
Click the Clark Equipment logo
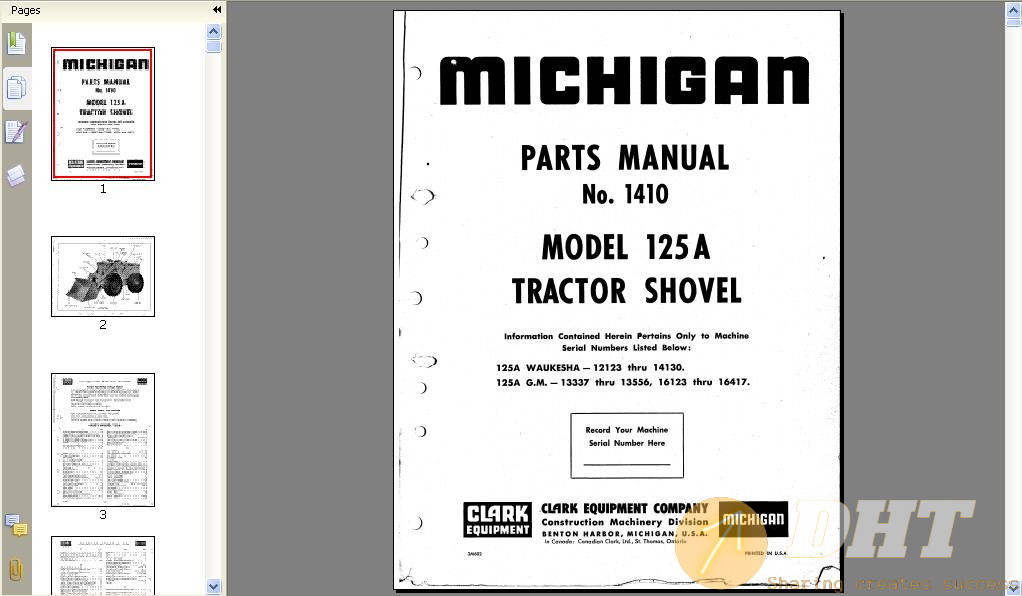[497, 520]
